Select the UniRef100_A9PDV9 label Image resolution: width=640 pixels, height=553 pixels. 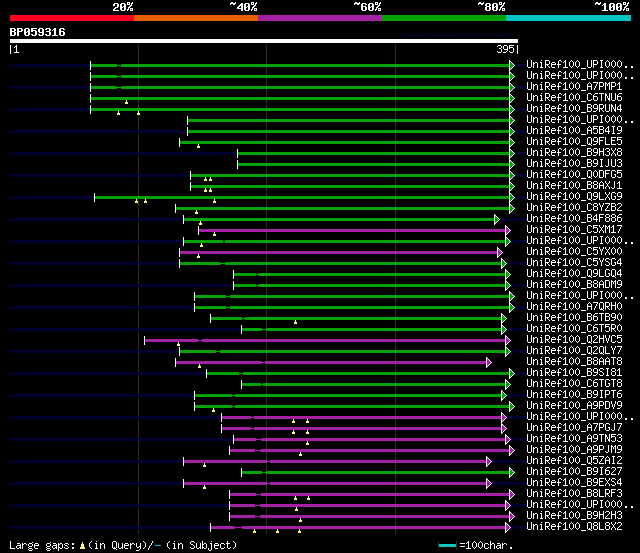pyautogui.click(x=574, y=406)
